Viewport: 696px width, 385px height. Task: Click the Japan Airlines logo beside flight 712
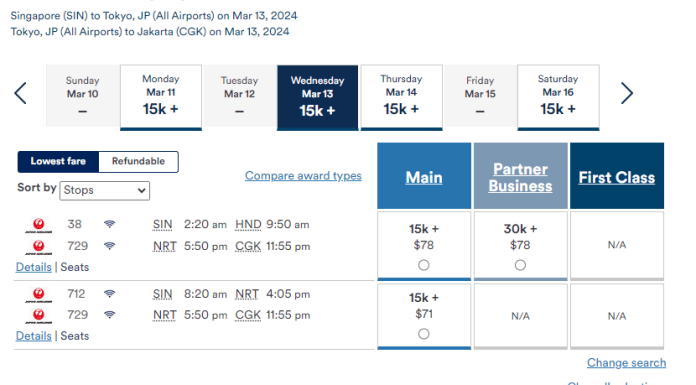[39, 294]
